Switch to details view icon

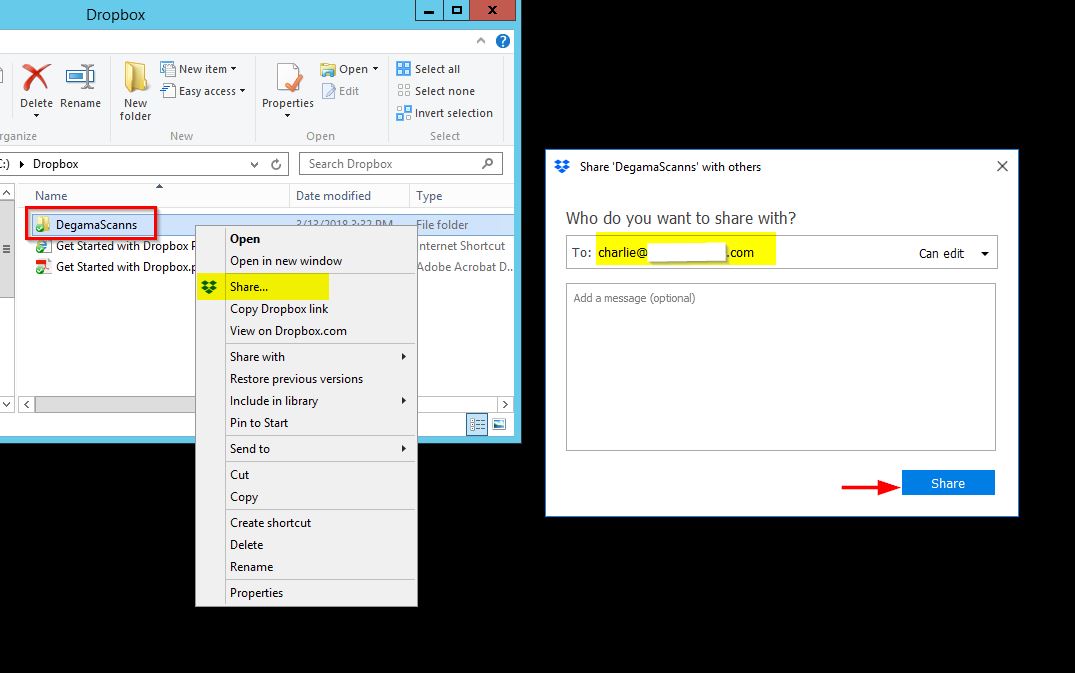click(477, 424)
